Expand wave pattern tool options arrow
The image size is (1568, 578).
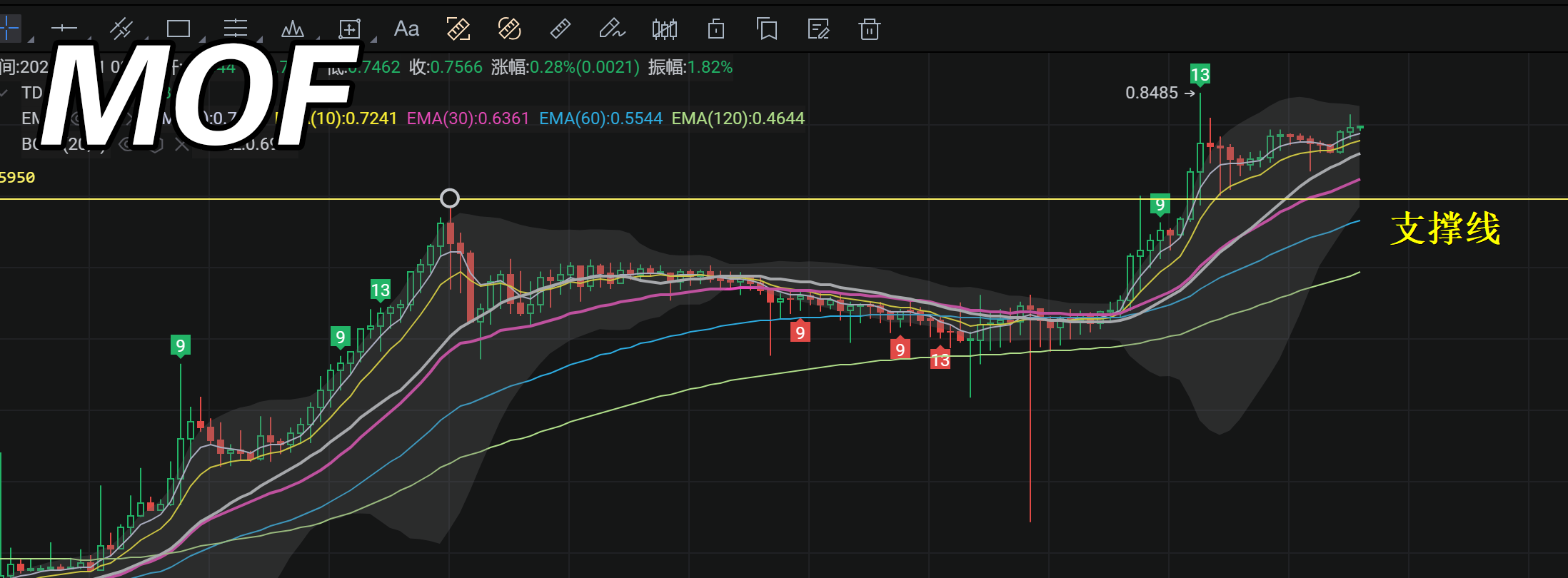pos(316,39)
